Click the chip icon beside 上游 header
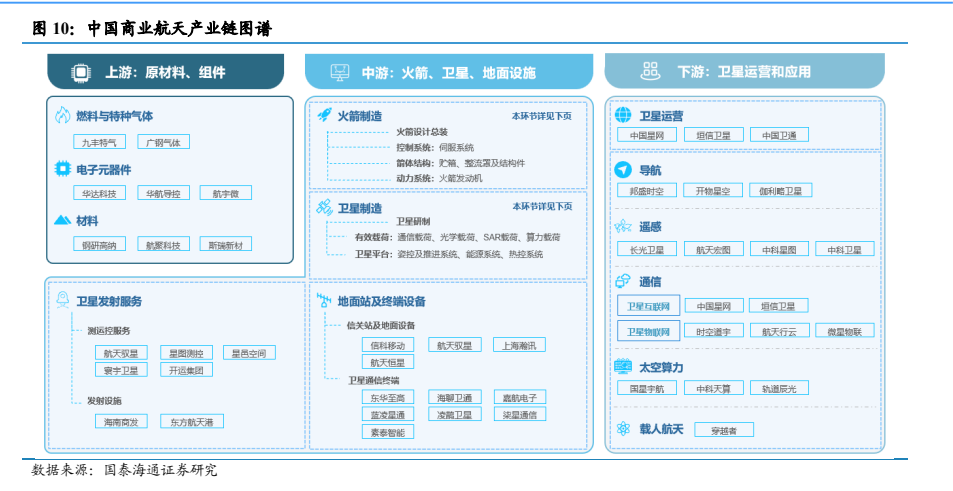The height and width of the screenshot is (491, 953). (x=80, y=72)
